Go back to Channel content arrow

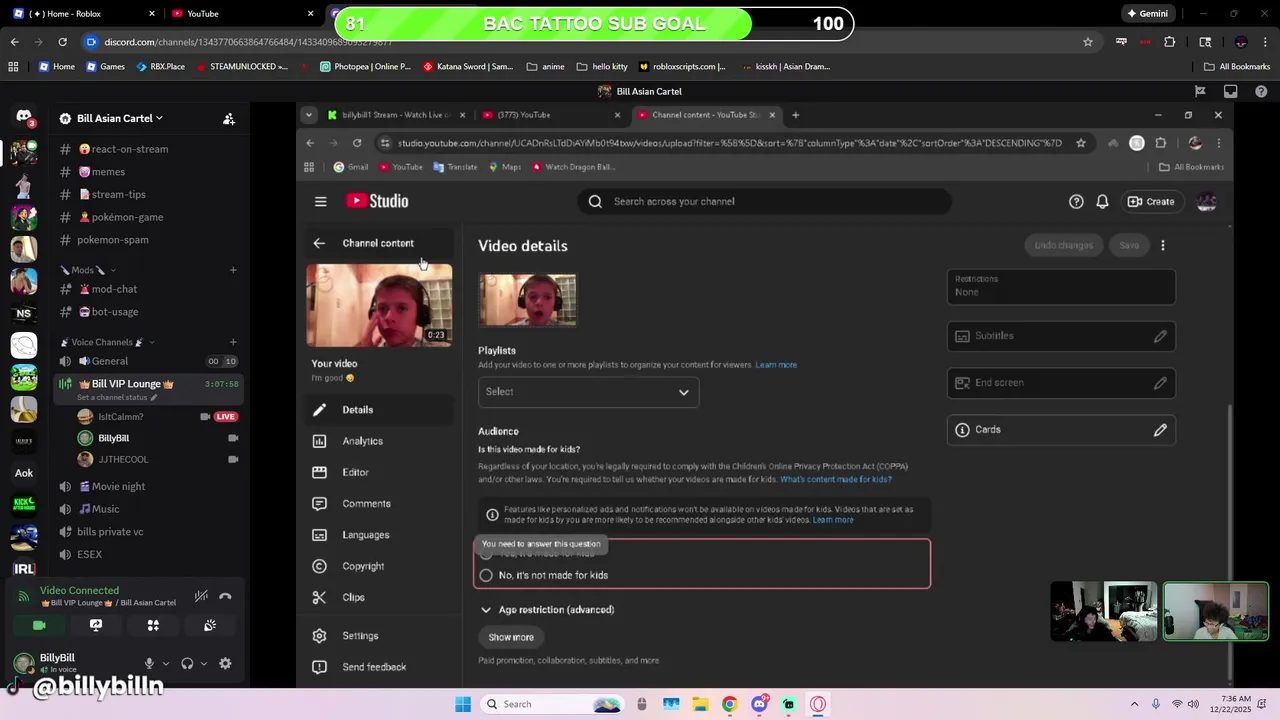pyautogui.click(x=319, y=243)
